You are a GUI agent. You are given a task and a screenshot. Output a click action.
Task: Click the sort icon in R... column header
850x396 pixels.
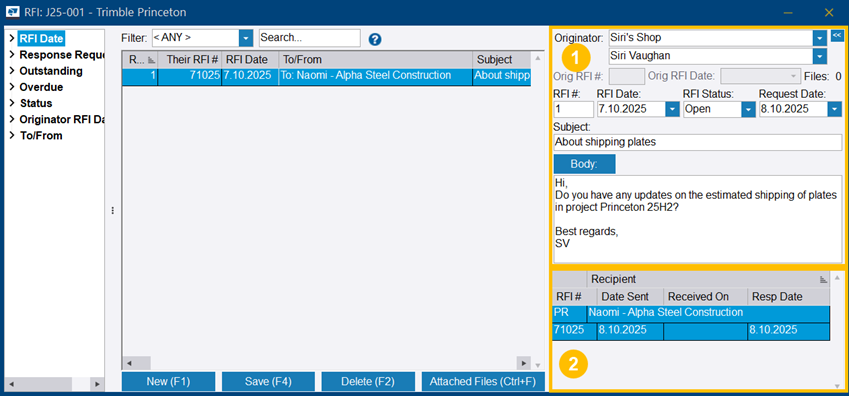(x=151, y=60)
